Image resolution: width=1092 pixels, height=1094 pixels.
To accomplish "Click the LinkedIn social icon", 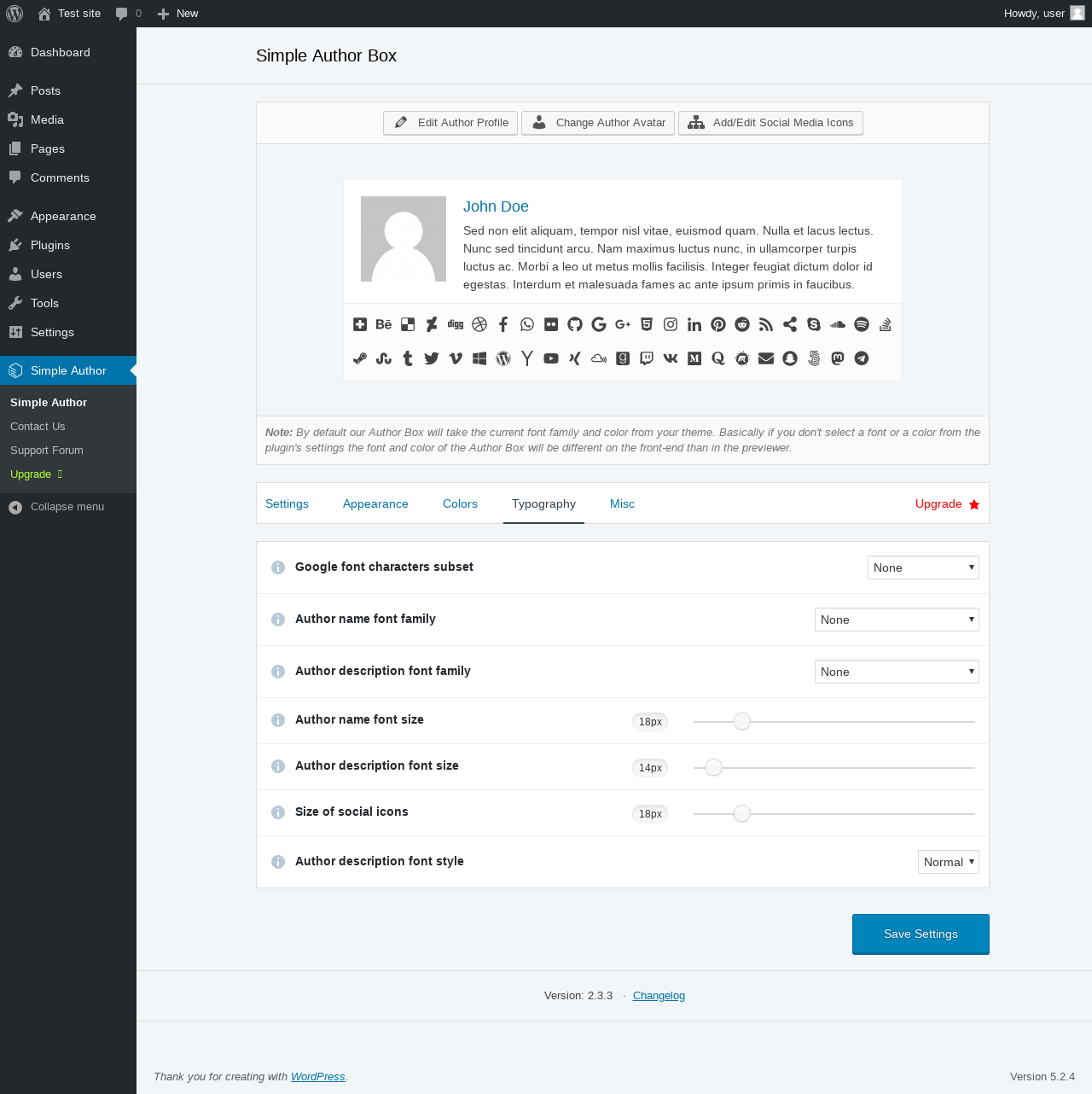I will click(x=694, y=324).
